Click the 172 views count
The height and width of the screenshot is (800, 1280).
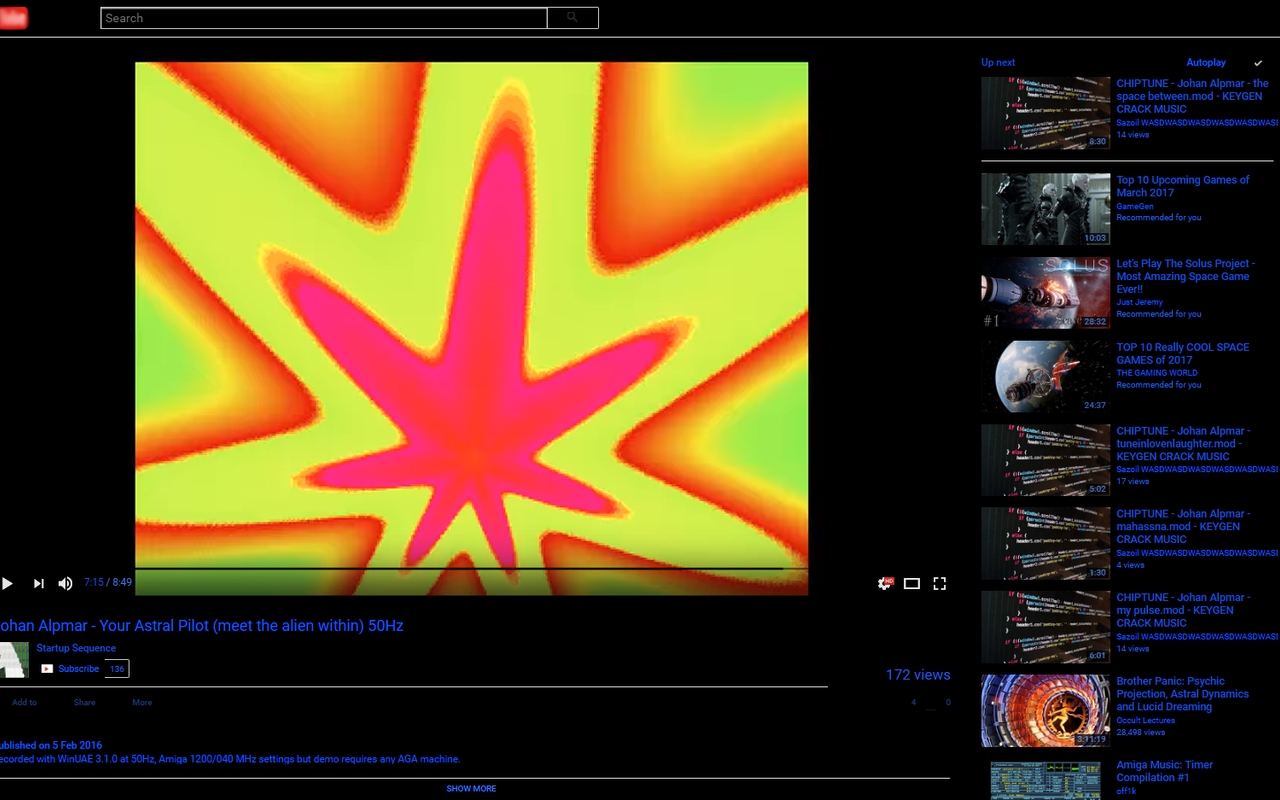click(918, 675)
